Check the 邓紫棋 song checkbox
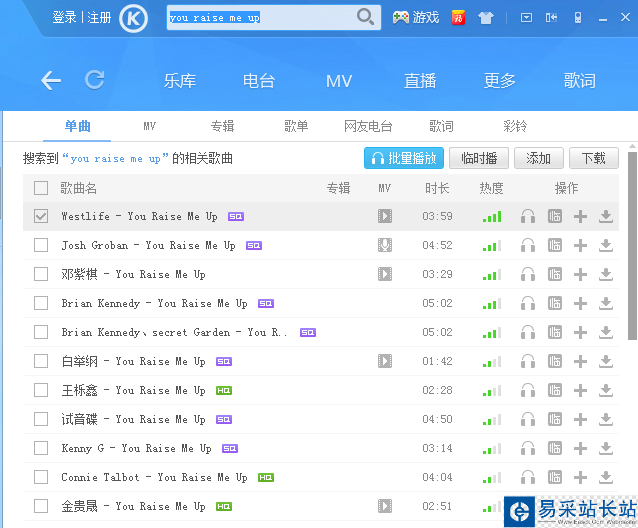Screen dimensions: 638x528 coord(41,274)
